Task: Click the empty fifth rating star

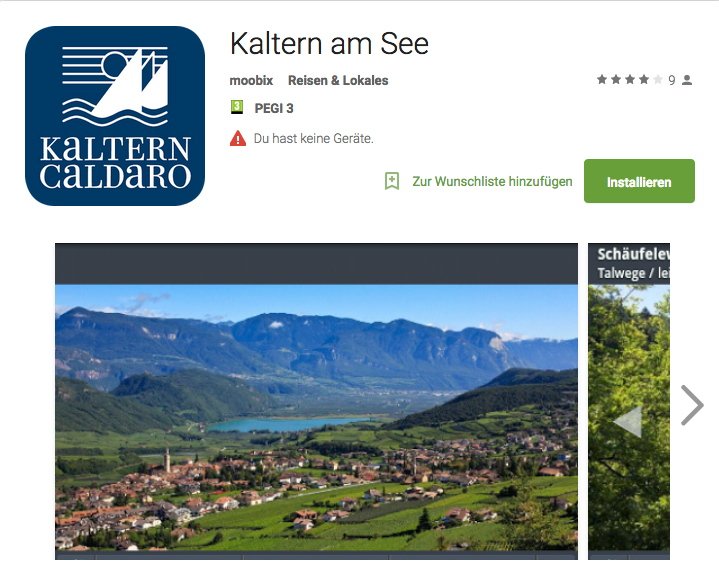Action: coord(658,80)
